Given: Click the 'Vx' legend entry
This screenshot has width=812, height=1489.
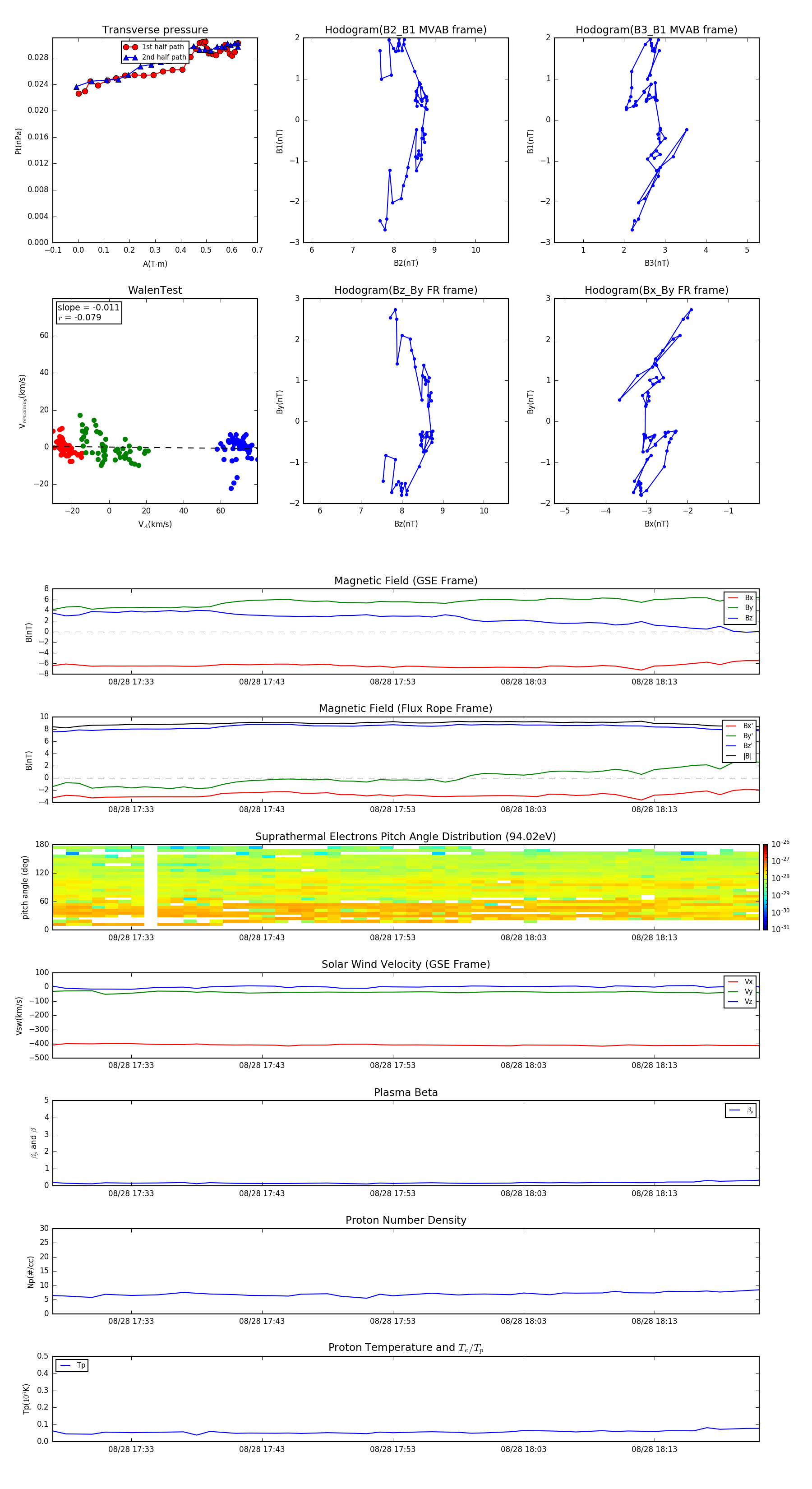Looking at the screenshot, I should pos(741,981).
